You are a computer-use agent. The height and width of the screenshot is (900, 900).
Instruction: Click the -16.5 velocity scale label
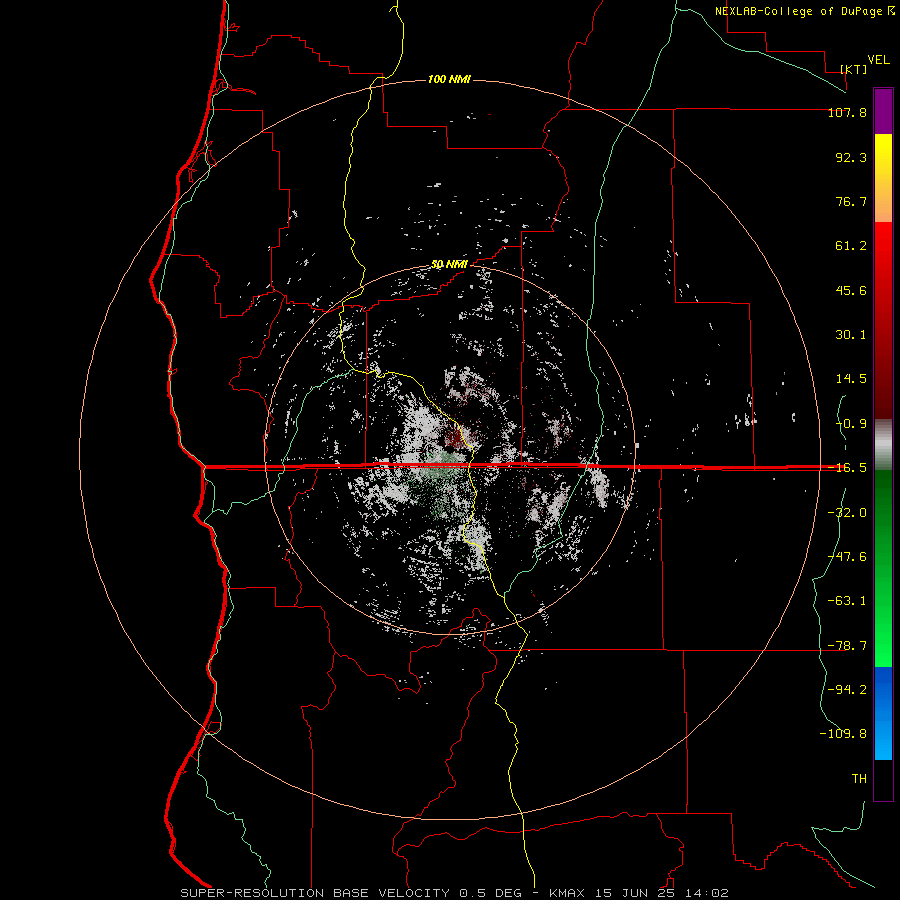(x=847, y=468)
